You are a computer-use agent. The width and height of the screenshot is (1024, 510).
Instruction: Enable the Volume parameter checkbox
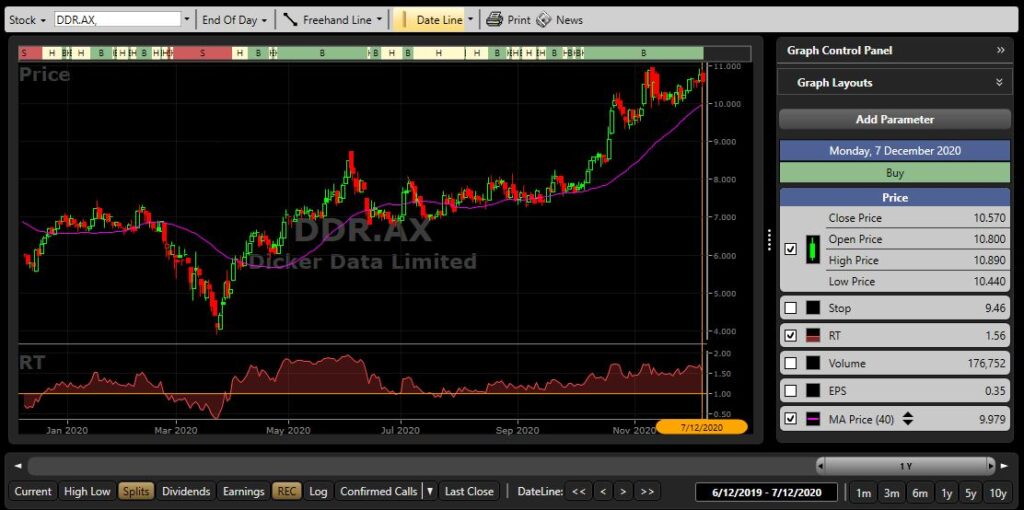(791, 363)
